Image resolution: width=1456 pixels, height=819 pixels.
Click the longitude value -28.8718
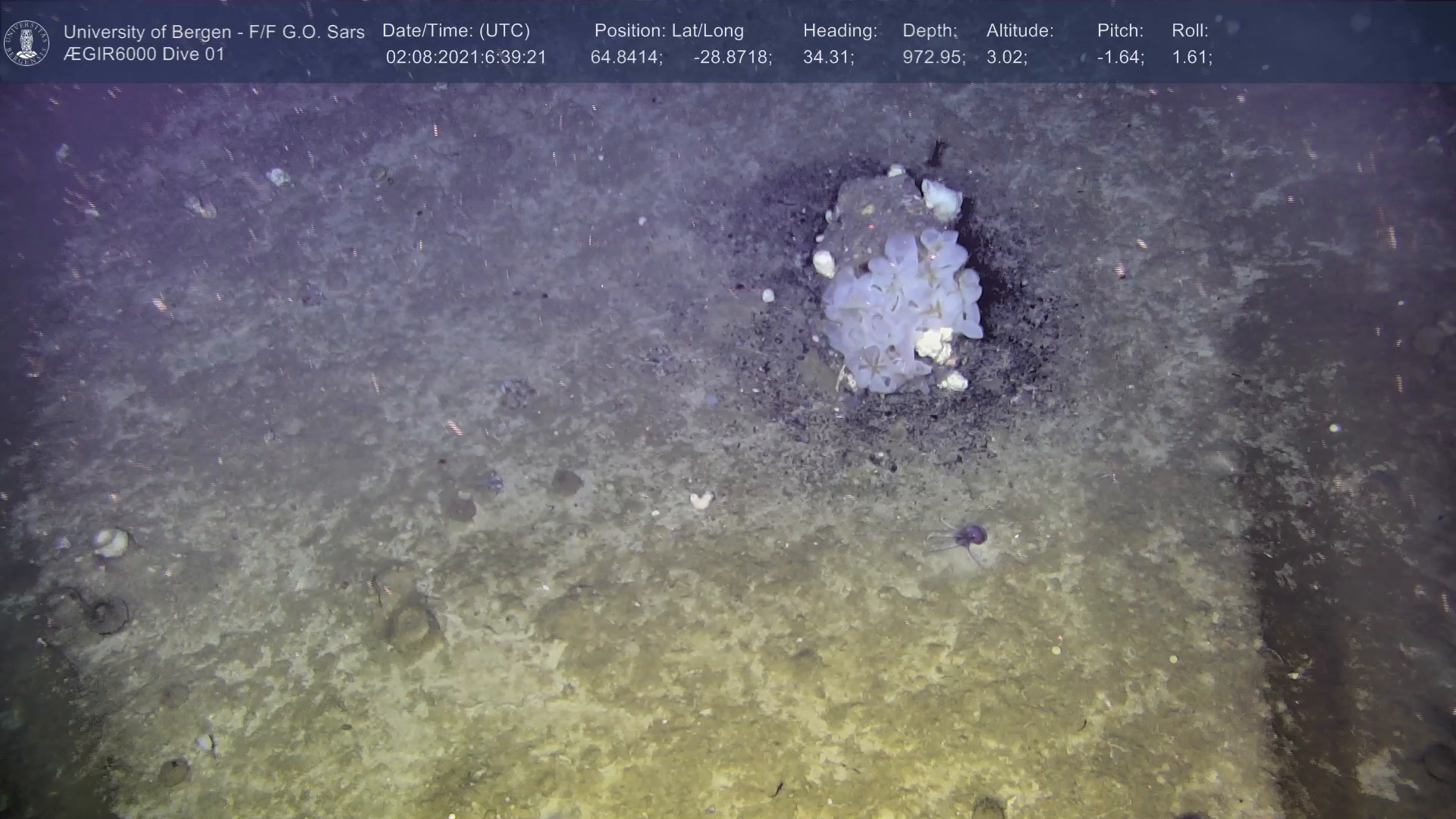[733, 58]
